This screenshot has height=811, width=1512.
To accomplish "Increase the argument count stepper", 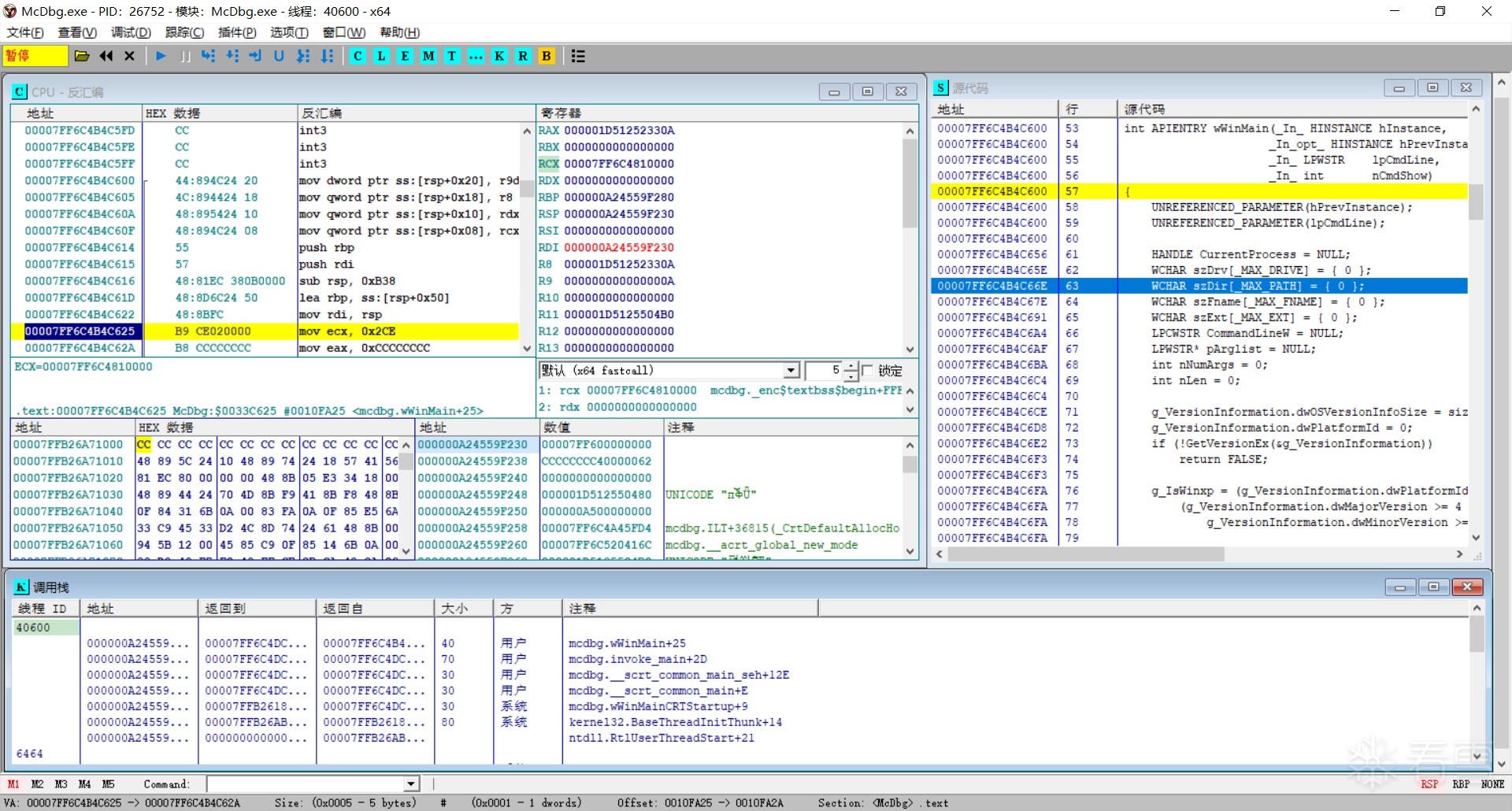I will point(851,366).
